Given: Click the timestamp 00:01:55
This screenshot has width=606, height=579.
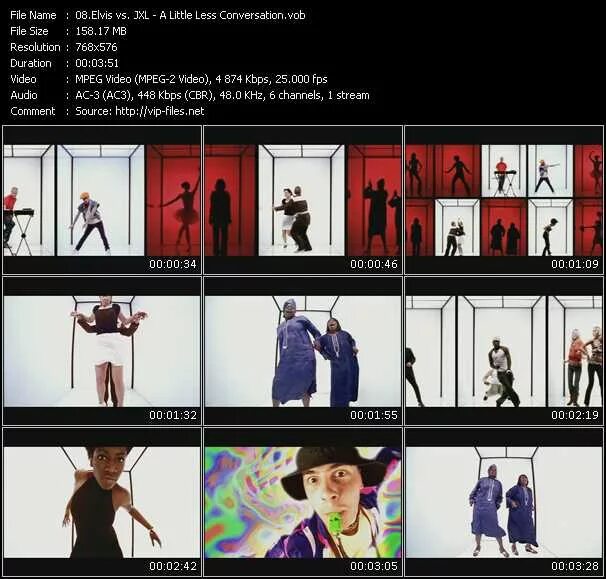Looking at the screenshot, I should point(374,416).
